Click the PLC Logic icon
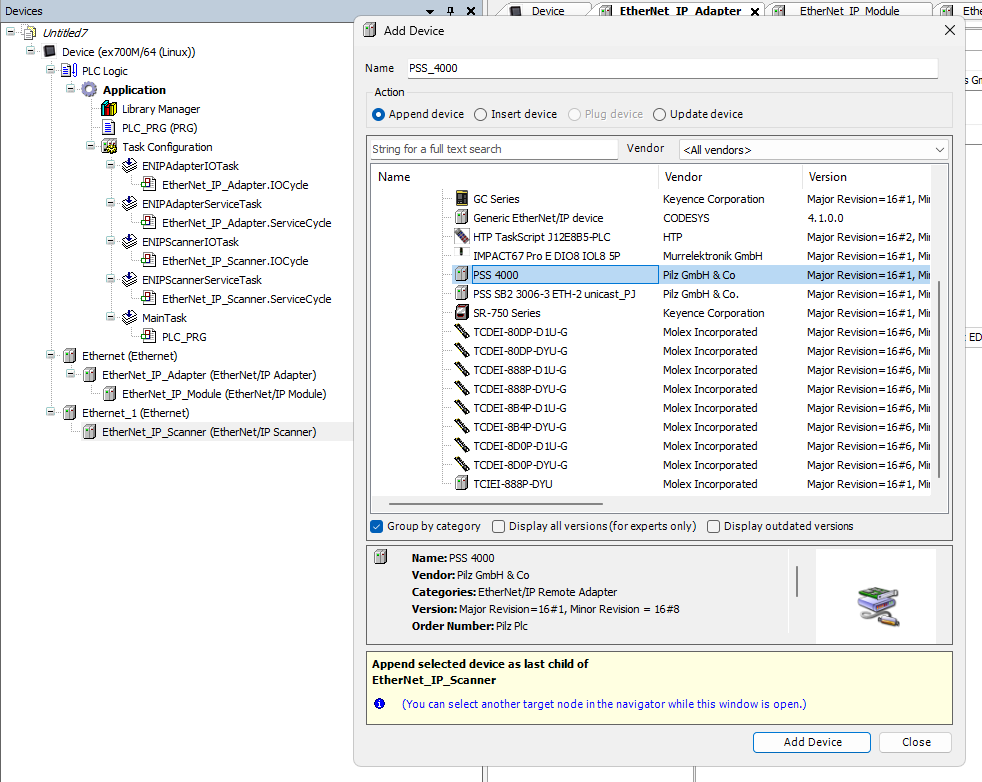Screen dimensions: 982x782 tap(69, 70)
